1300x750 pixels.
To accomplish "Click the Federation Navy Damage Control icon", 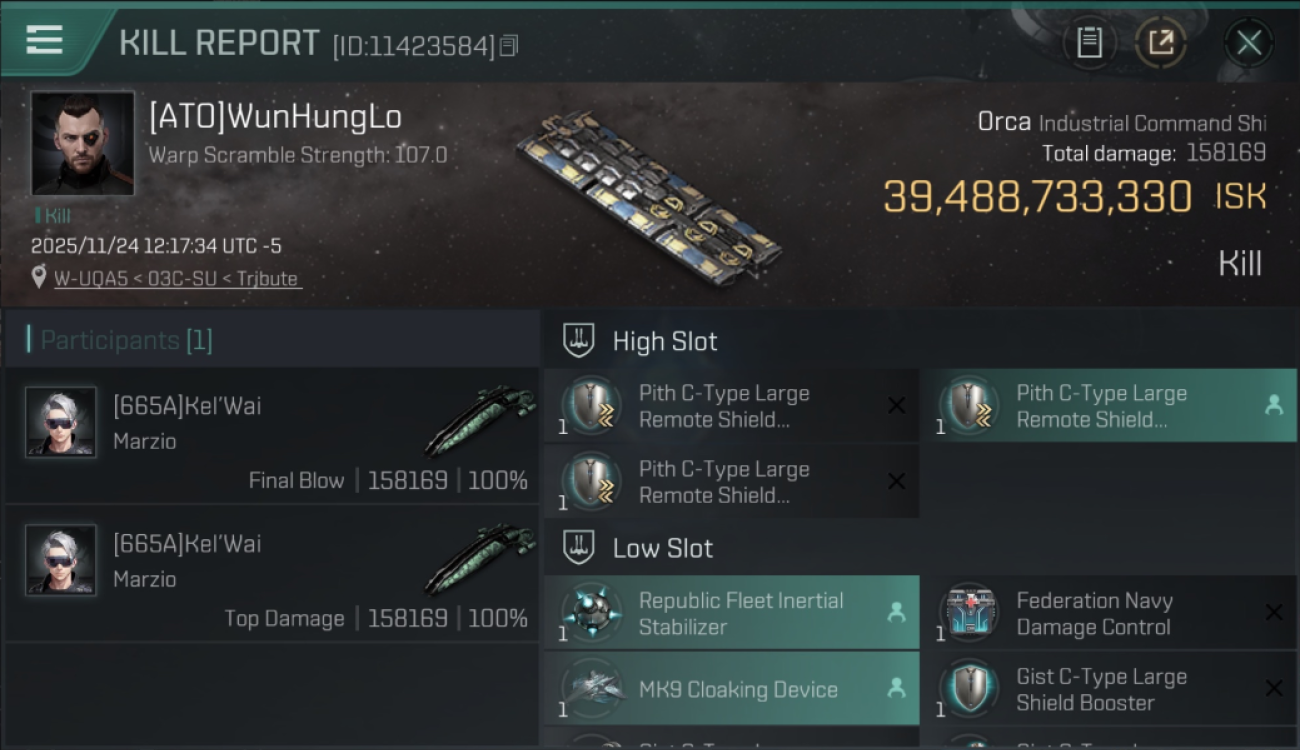I will tap(968, 613).
